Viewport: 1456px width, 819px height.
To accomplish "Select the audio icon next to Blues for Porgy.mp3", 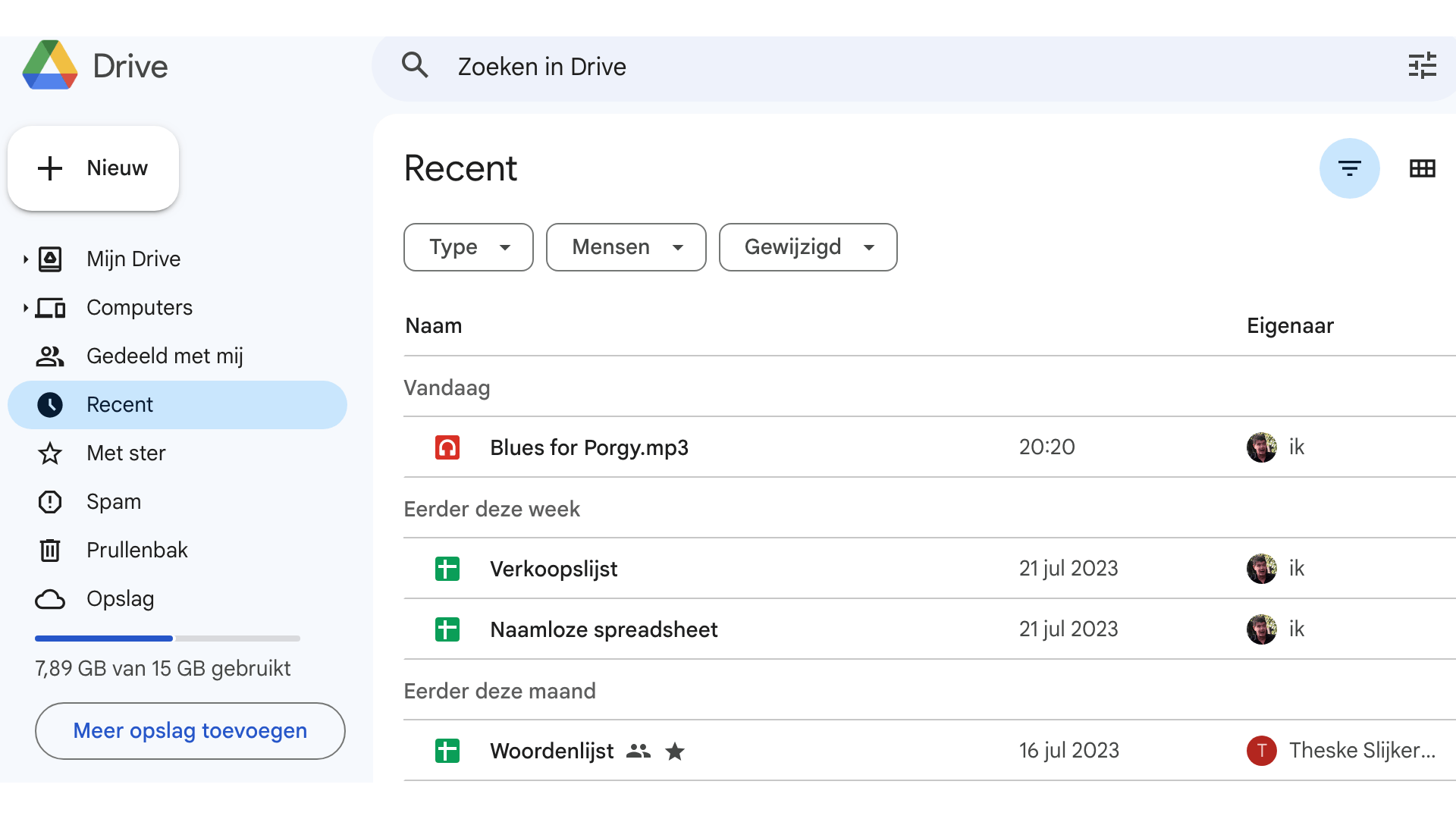I will point(447,447).
